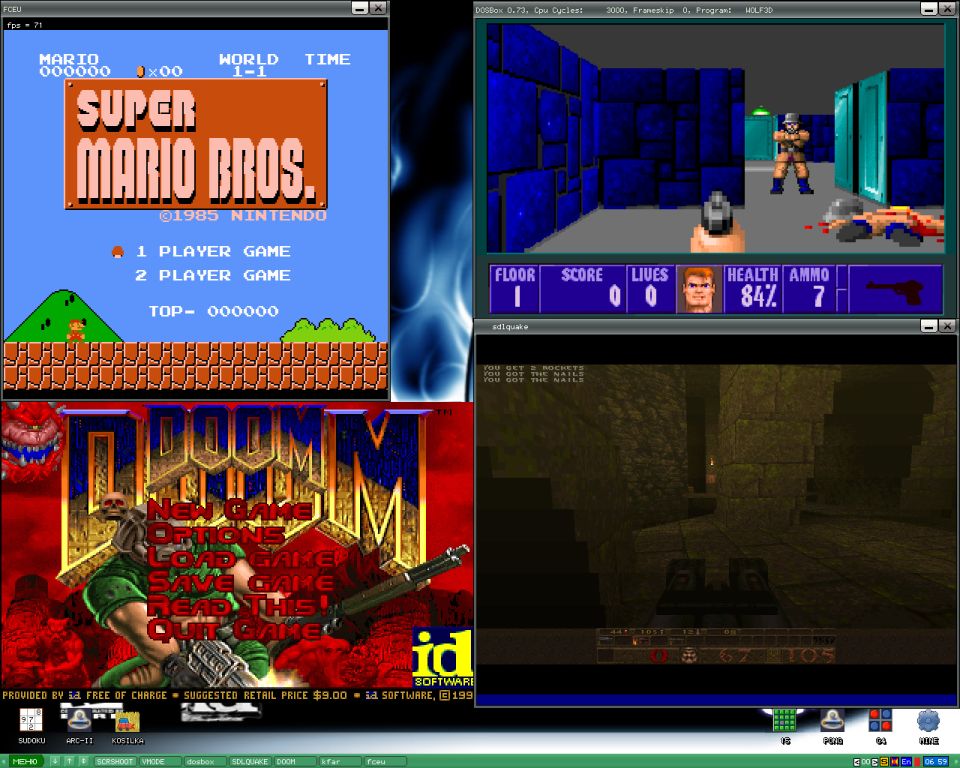Click the left arrow next to 00 in tray
Viewport: 960px width, 768px height.
pyautogui.click(x=857, y=762)
